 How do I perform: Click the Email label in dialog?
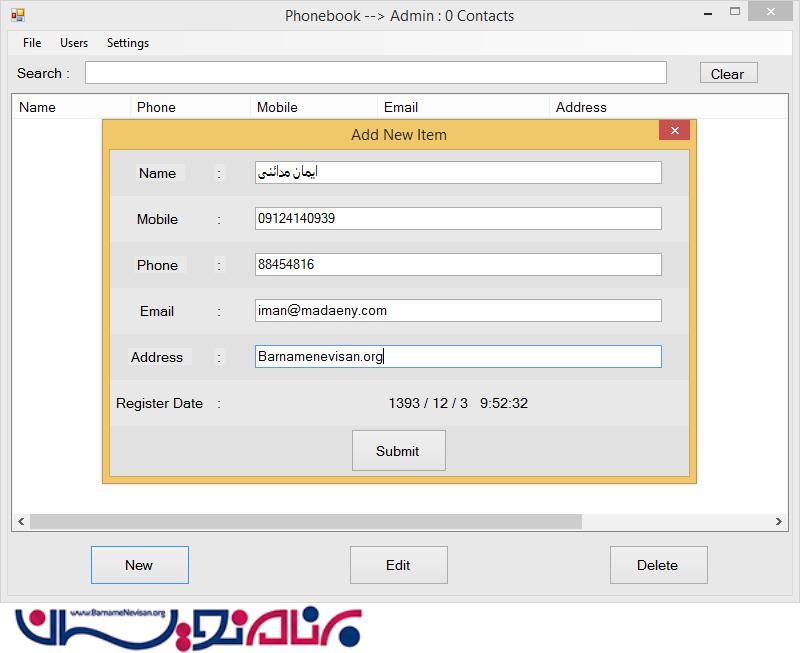pos(157,311)
